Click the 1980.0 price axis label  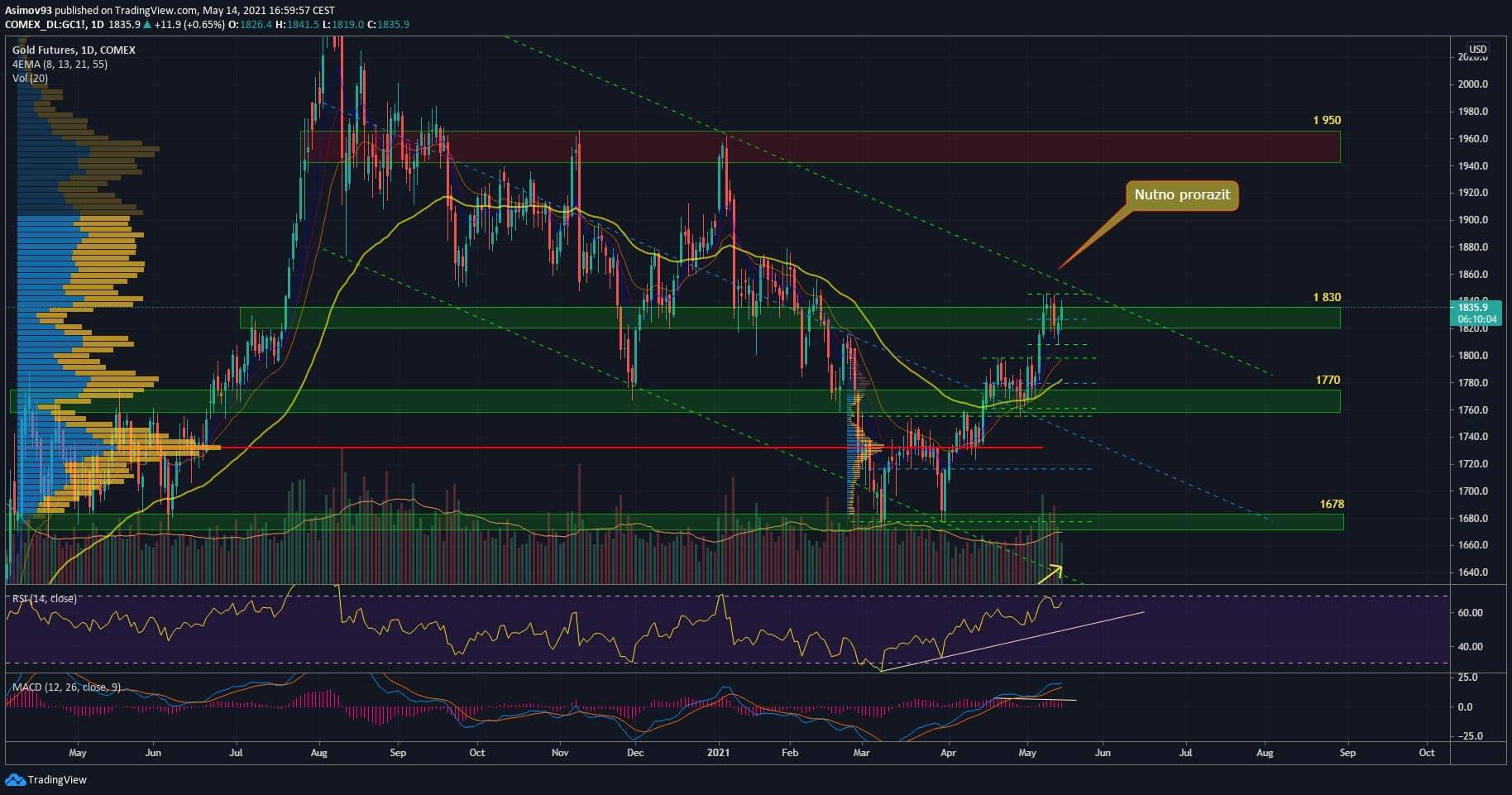[1472, 112]
